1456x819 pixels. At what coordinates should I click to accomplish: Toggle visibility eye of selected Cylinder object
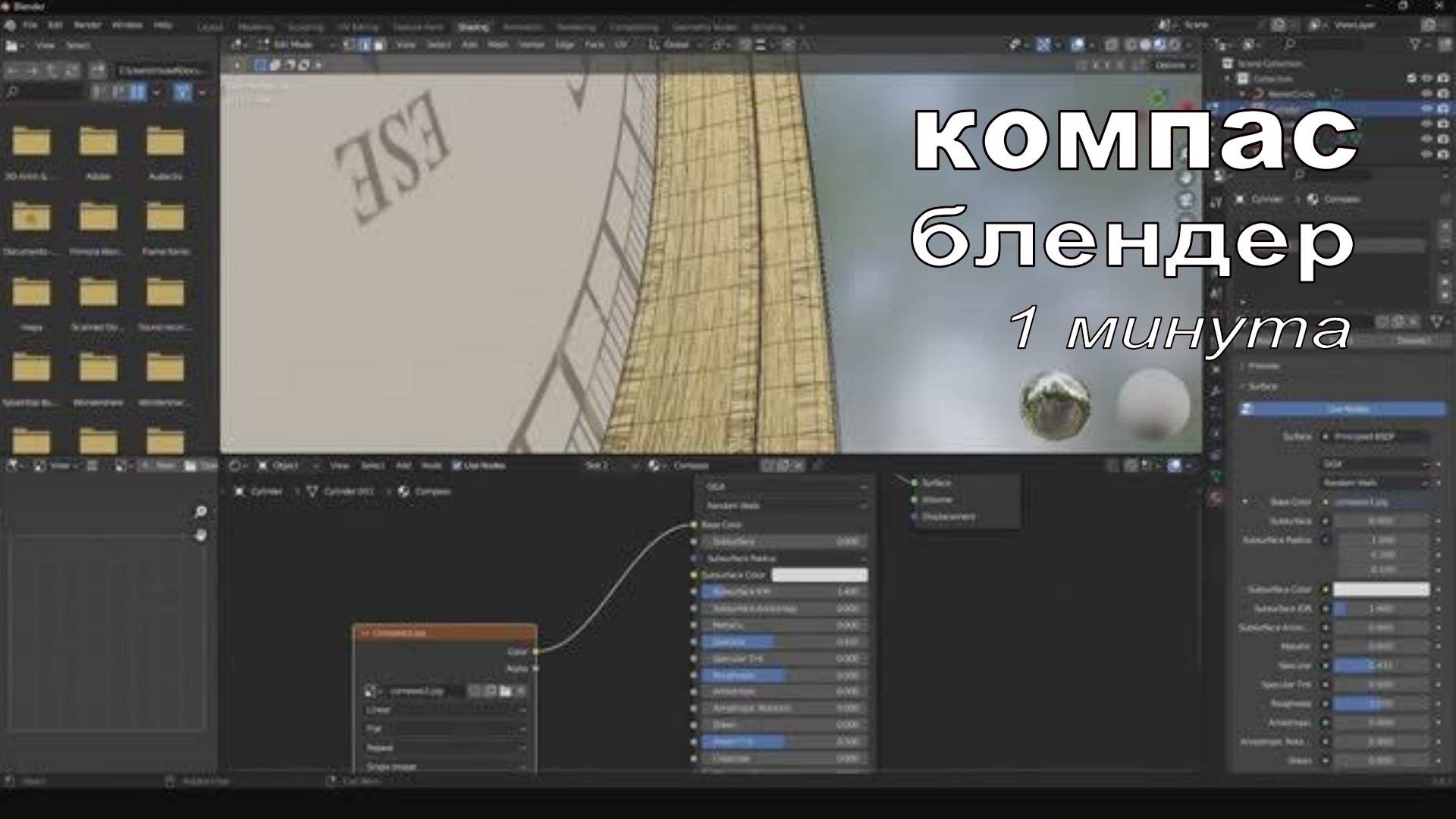(x=1426, y=108)
